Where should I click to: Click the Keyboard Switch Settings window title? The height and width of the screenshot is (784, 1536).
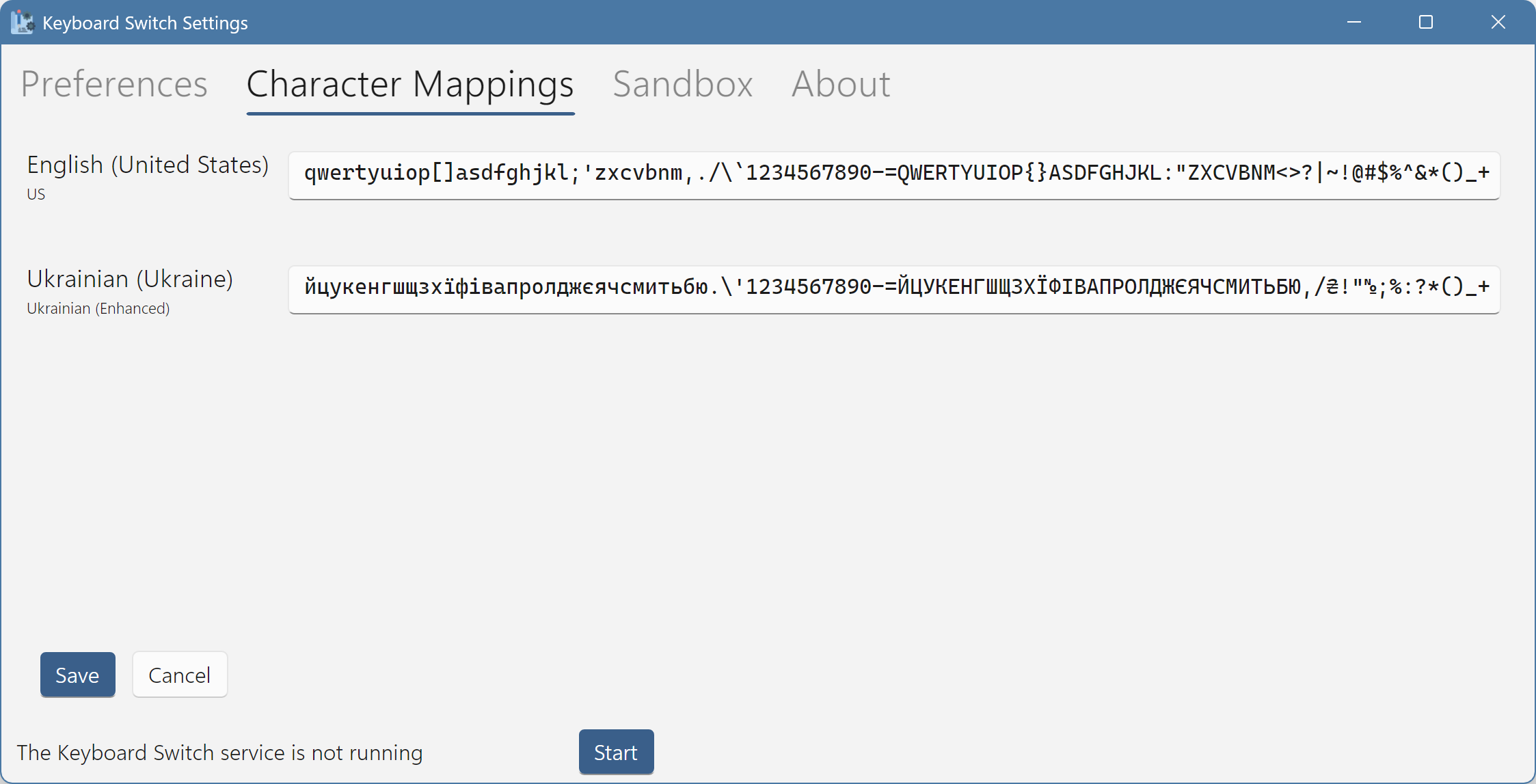tap(145, 23)
